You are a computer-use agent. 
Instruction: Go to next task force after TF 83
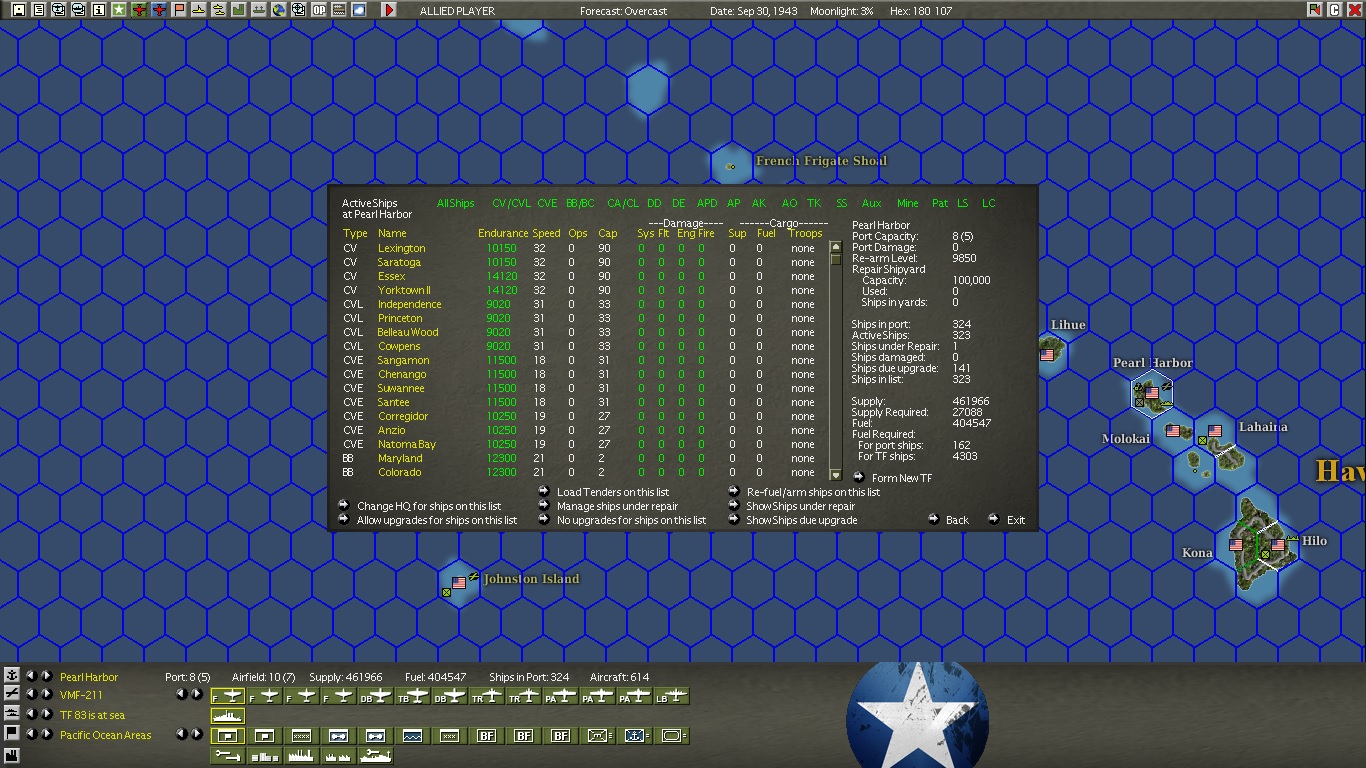pos(46,714)
